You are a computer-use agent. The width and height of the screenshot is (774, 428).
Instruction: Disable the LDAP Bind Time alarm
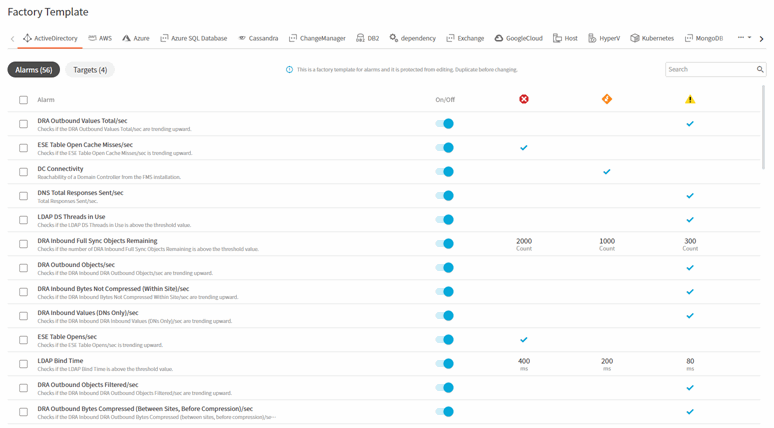(445, 364)
